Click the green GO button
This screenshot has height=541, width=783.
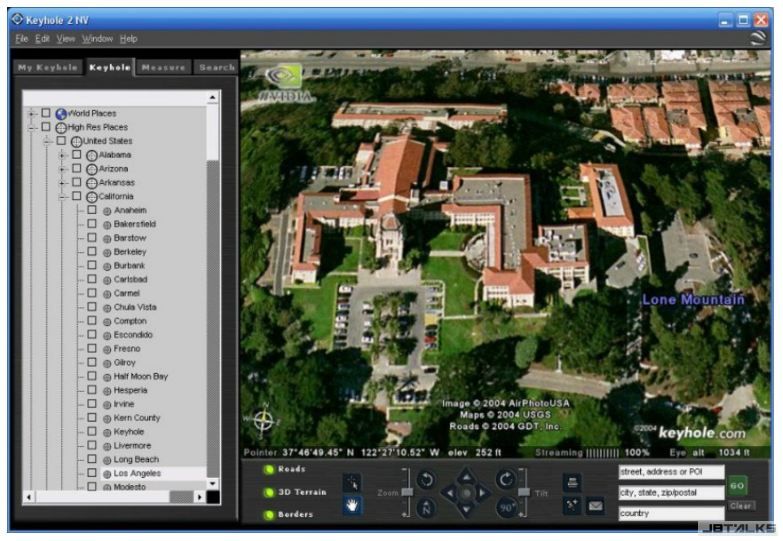pyautogui.click(x=738, y=485)
